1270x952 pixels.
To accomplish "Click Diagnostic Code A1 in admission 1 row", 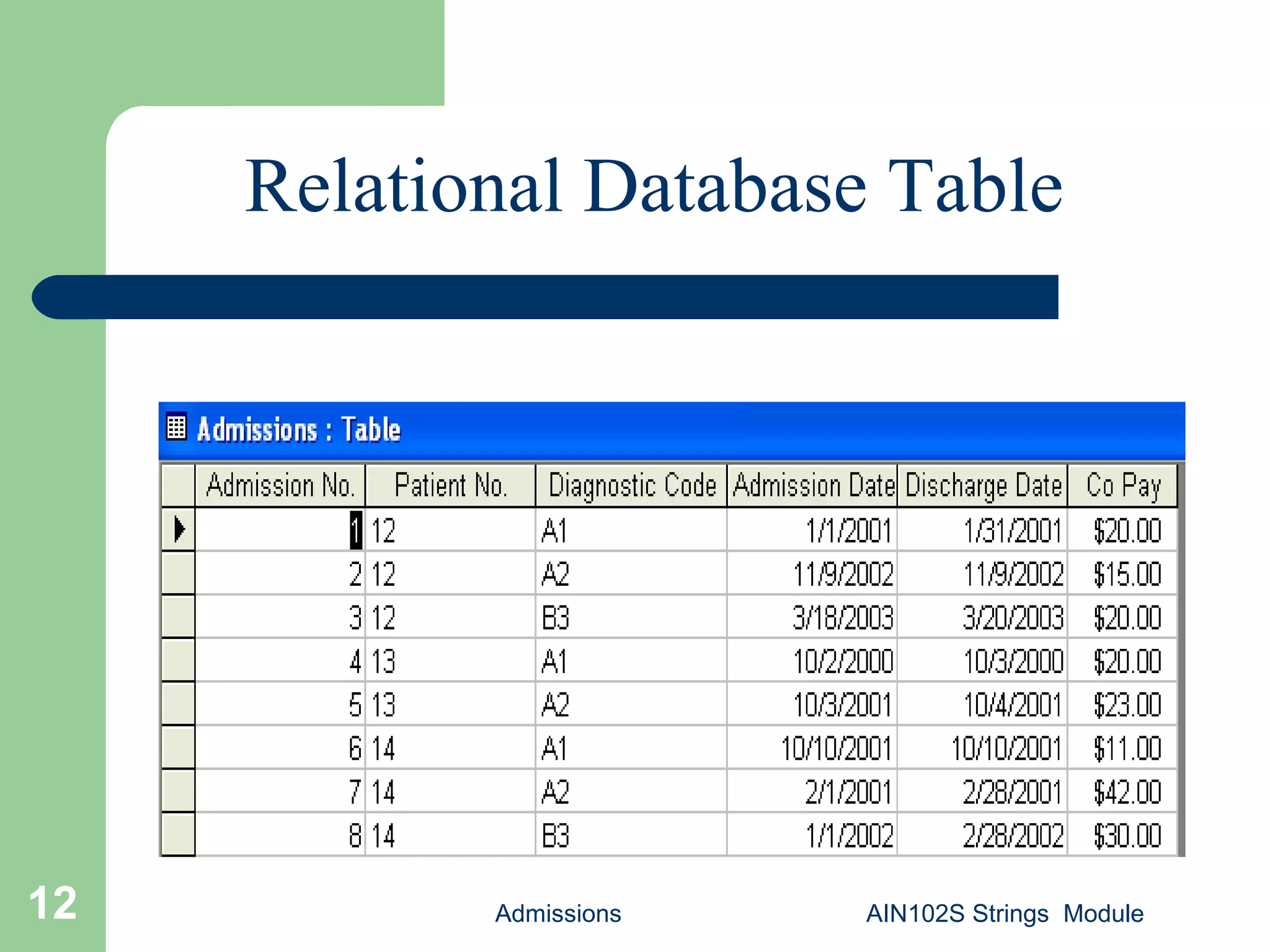I will click(x=631, y=530).
